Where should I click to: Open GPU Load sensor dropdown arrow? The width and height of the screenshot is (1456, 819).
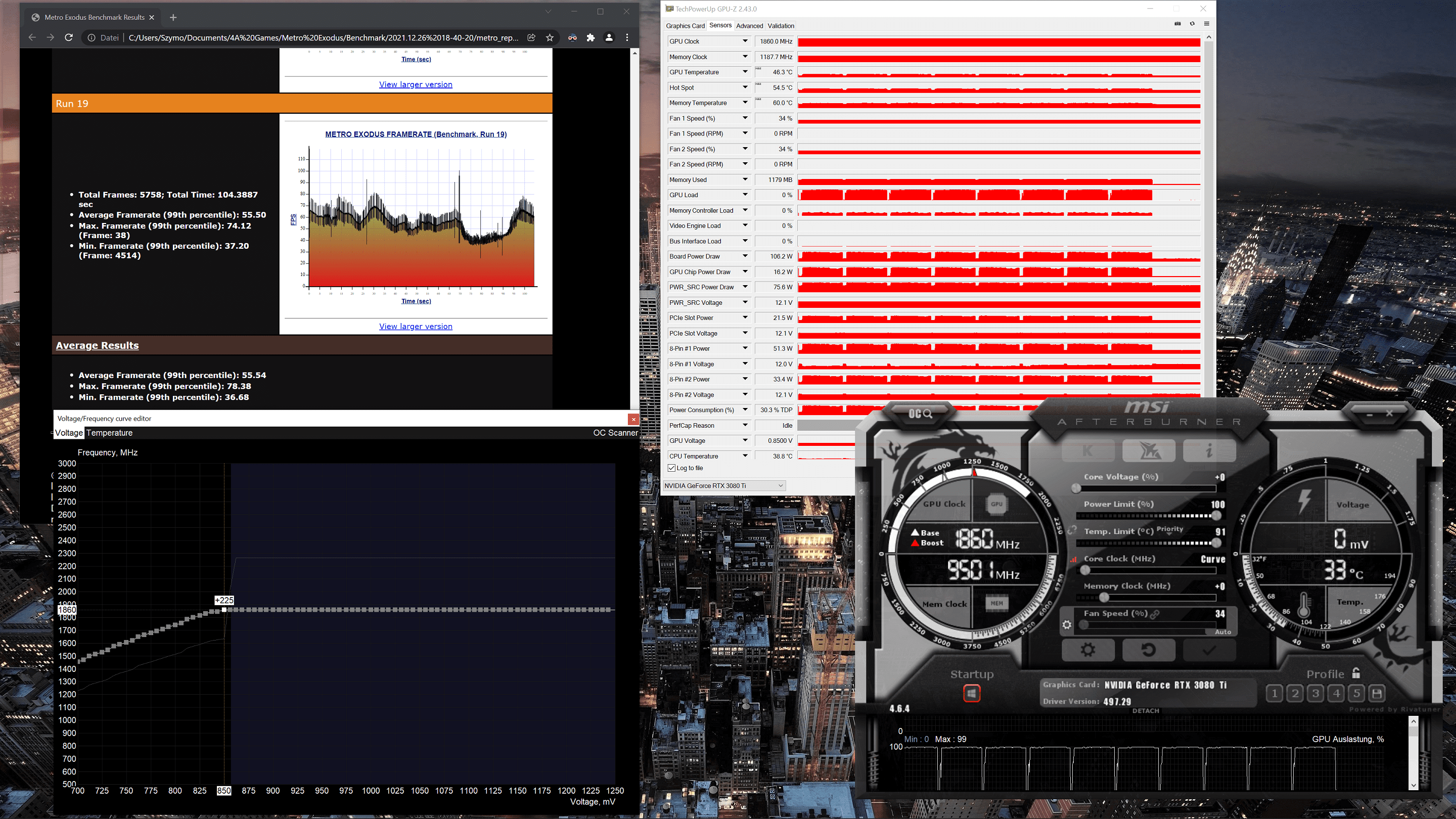[745, 195]
